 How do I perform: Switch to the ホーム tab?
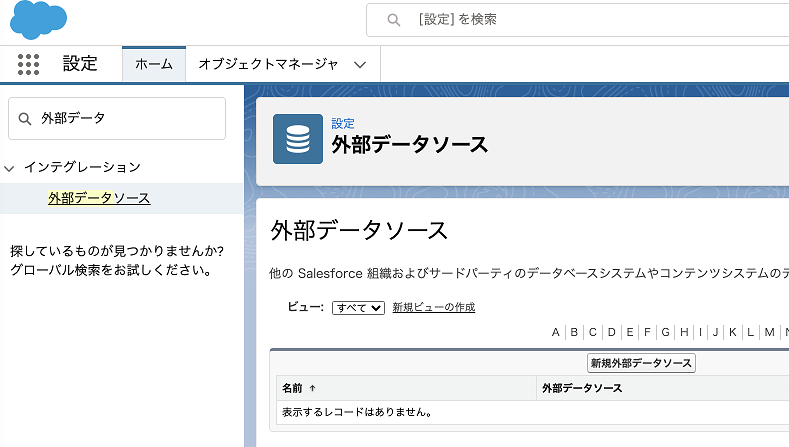[x=154, y=64]
